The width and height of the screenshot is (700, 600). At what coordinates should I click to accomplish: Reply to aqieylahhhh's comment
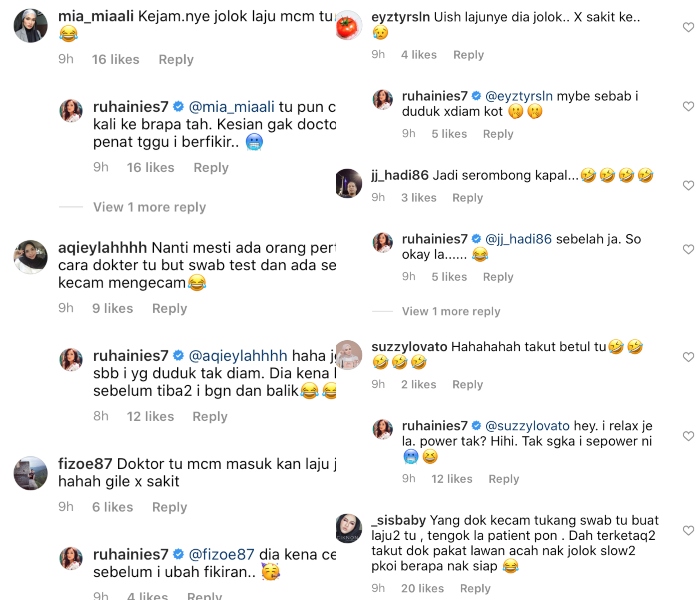coord(169,308)
